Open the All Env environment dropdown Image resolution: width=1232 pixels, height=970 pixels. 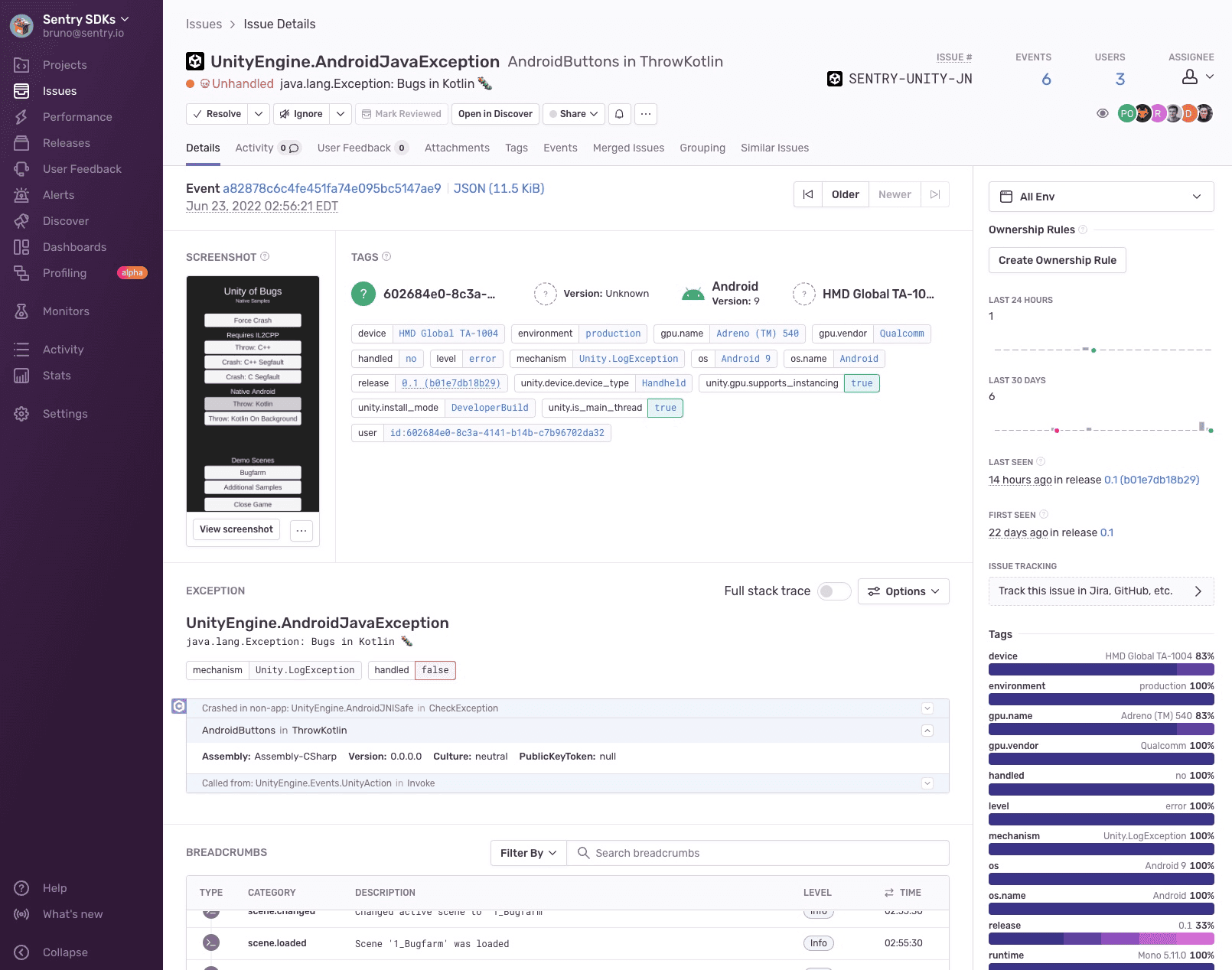point(1100,197)
